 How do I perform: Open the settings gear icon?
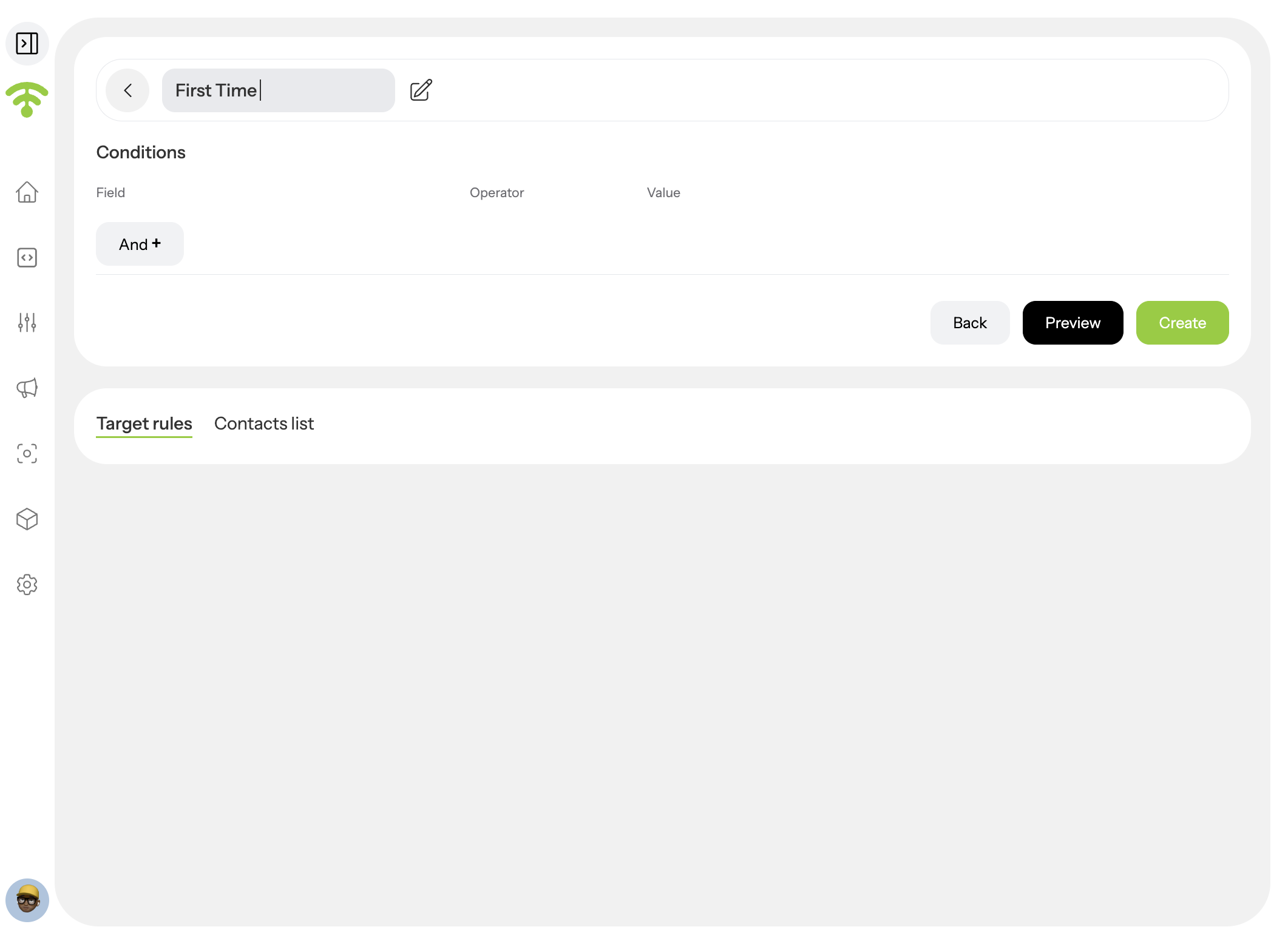click(27, 585)
